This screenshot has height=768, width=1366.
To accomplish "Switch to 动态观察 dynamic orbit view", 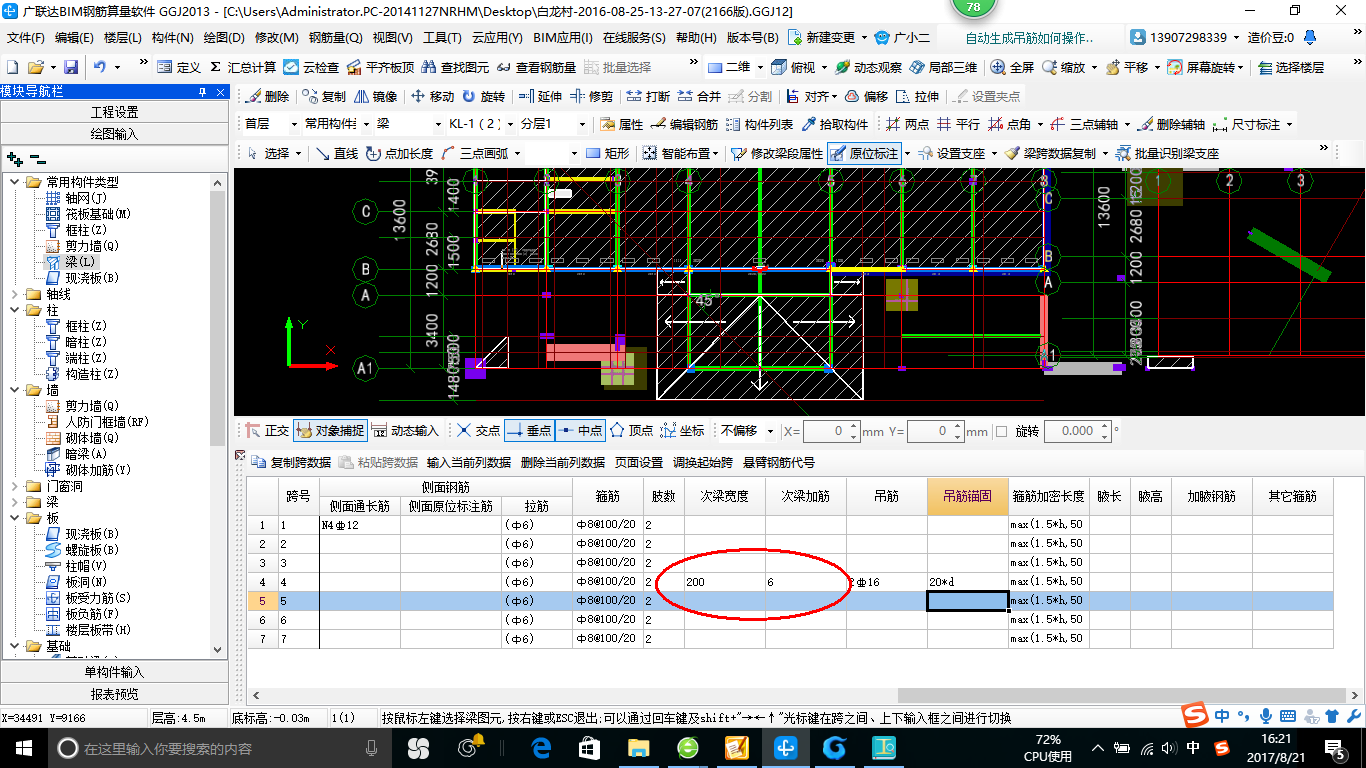I will (868, 67).
